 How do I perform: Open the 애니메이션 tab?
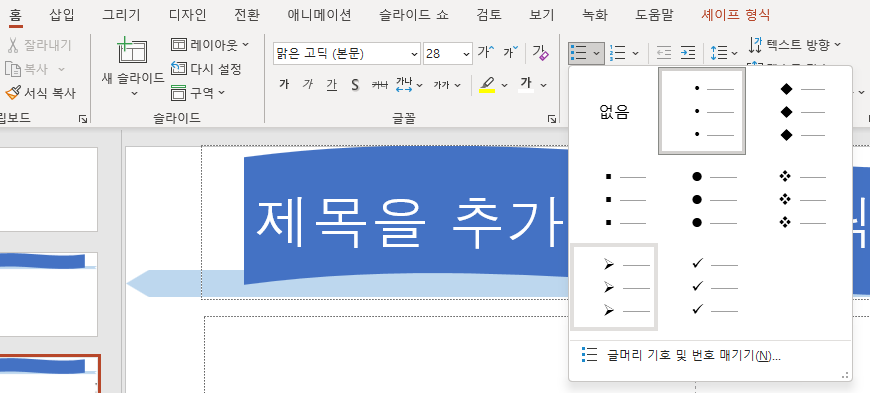[319, 15]
